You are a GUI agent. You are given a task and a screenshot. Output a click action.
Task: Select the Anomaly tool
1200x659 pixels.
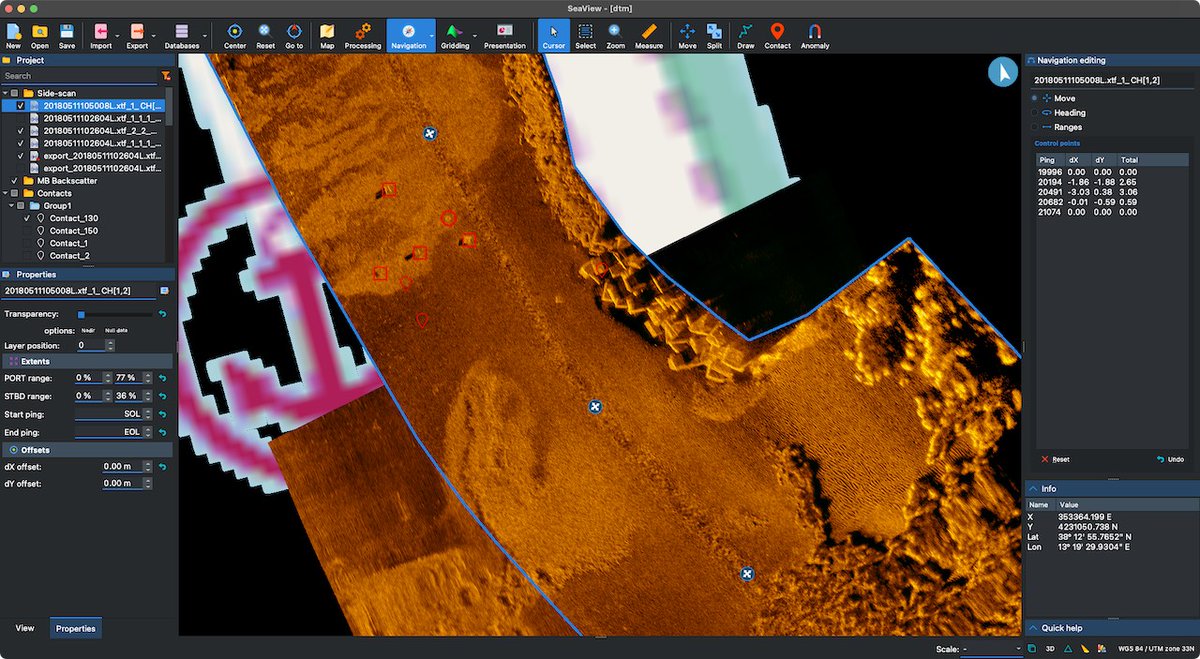pyautogui.click(x=815, y=36)
